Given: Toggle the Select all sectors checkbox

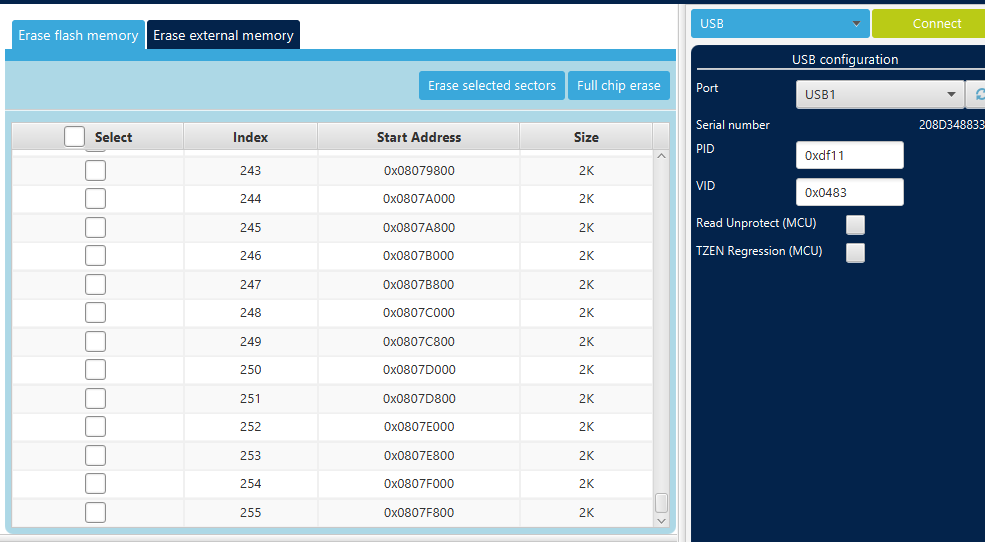Looking at the screenshot, I should click(74, 136).
